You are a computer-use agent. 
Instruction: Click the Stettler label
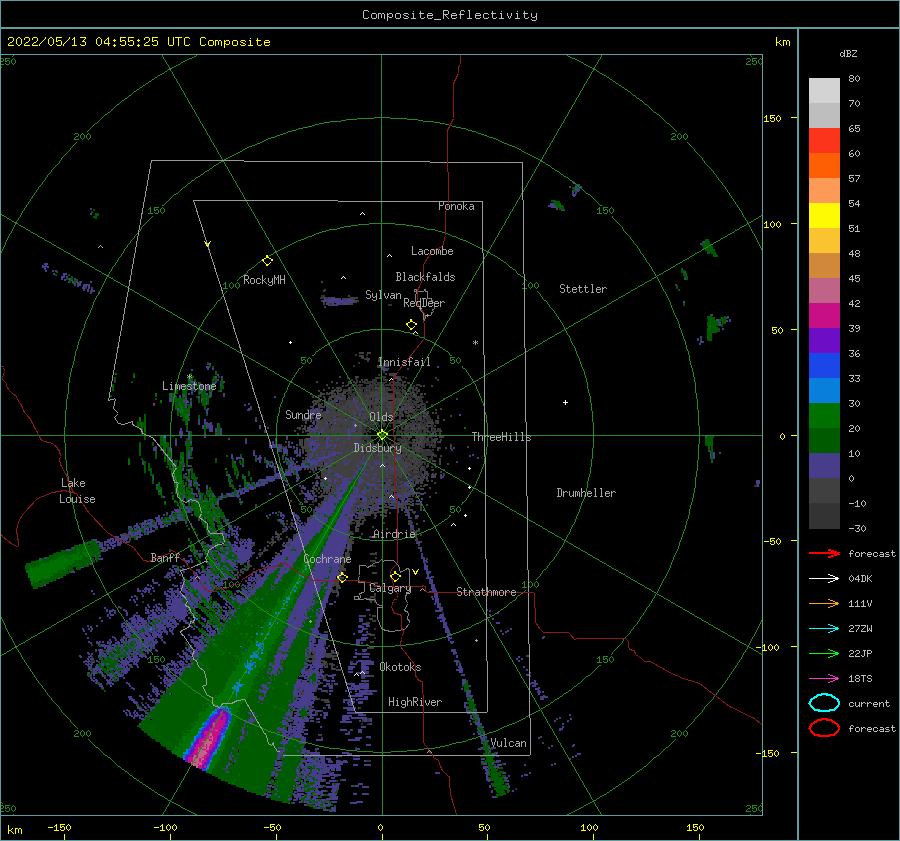(x=583, y=289)
